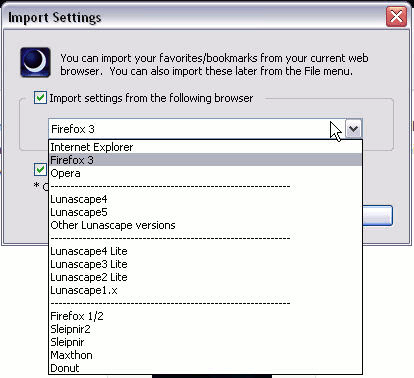Select Lunascape4 Lite option
Screen dimensions: 414x378
[205, 251]
